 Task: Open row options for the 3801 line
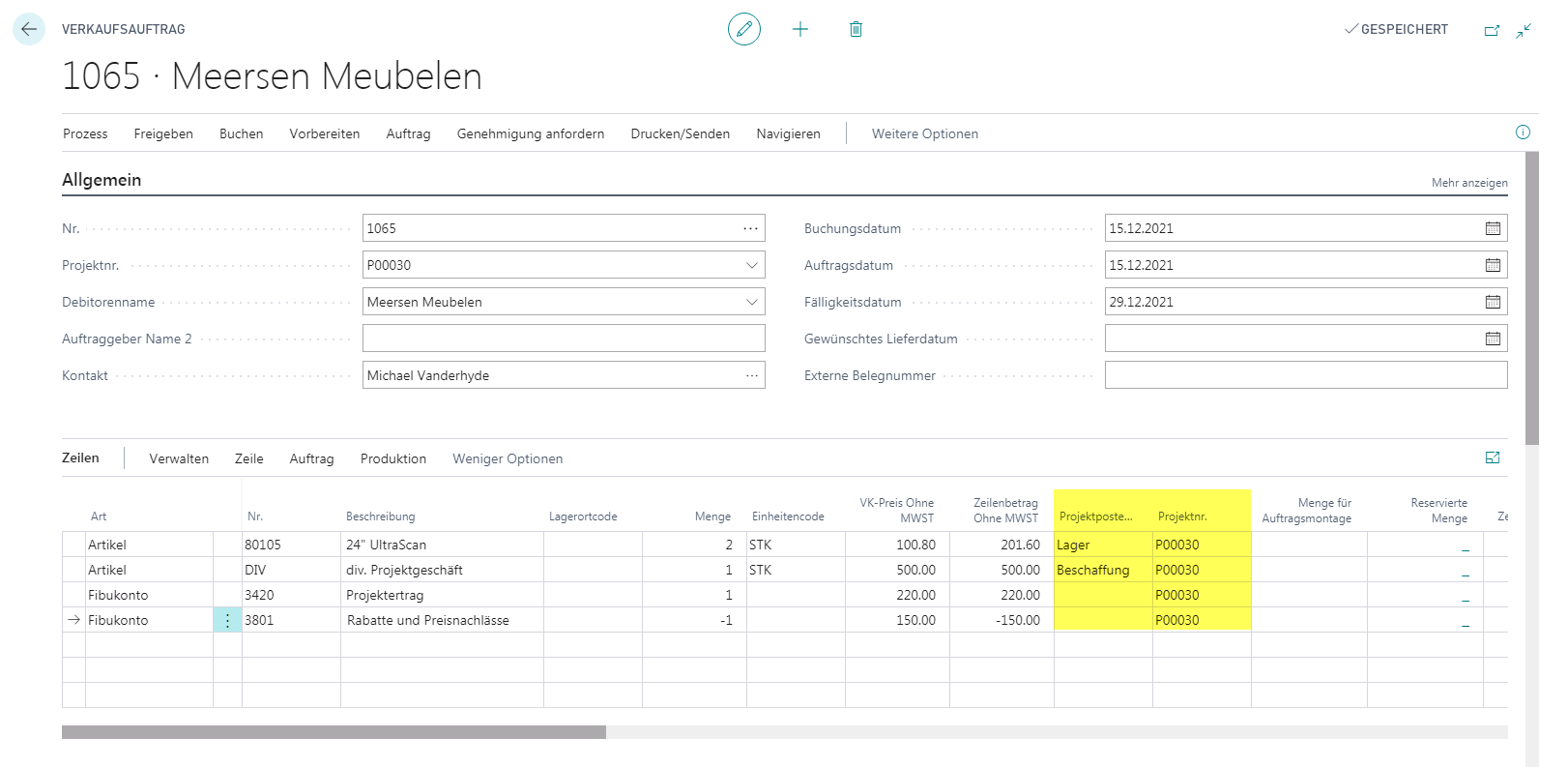pyautogui.click(x=227, y=620)
